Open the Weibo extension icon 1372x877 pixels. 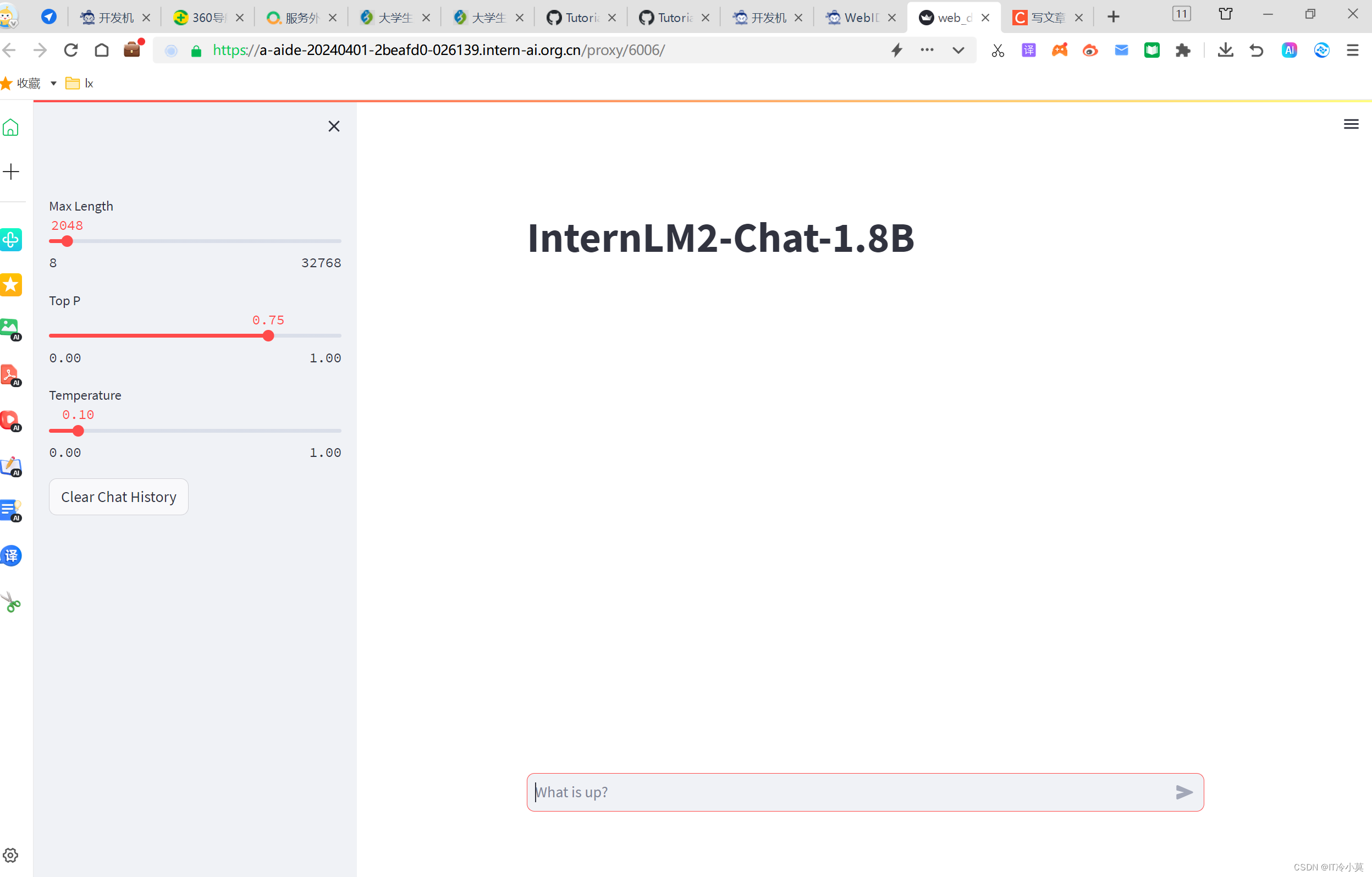(x=1090, y=50)
